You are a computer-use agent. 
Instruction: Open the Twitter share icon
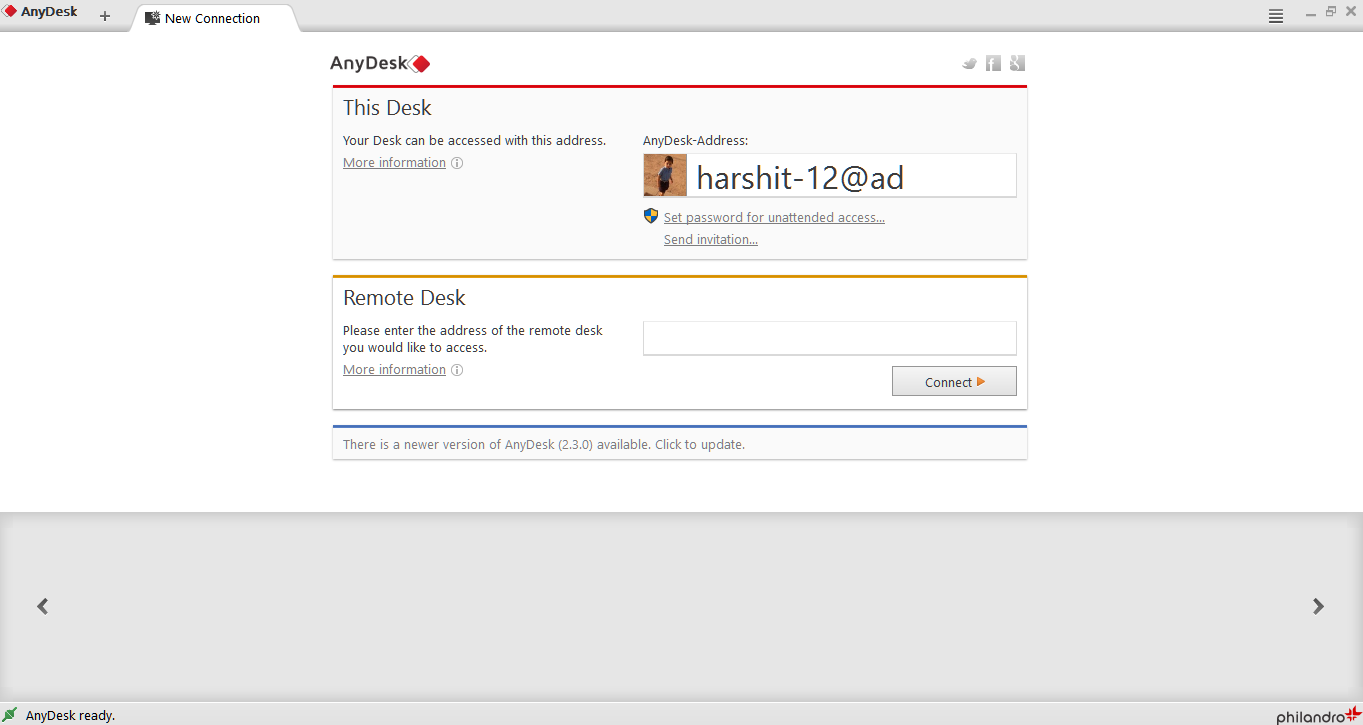pos(969,63)
